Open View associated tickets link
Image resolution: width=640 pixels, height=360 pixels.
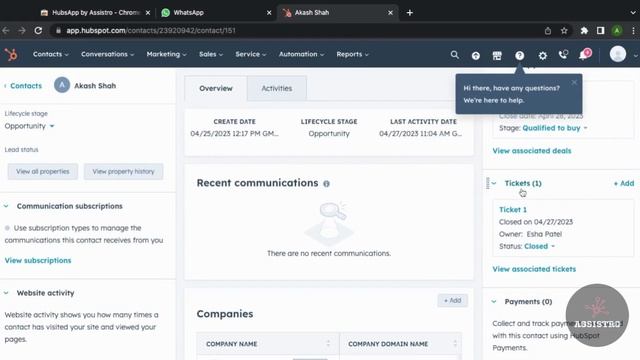coord(534,269)
